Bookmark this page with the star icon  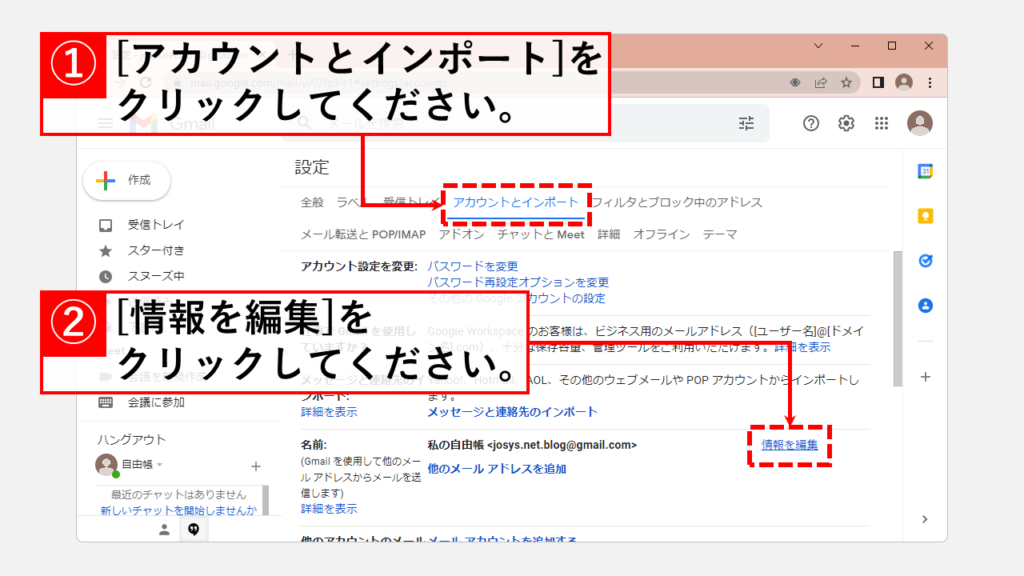pos(846,82)
